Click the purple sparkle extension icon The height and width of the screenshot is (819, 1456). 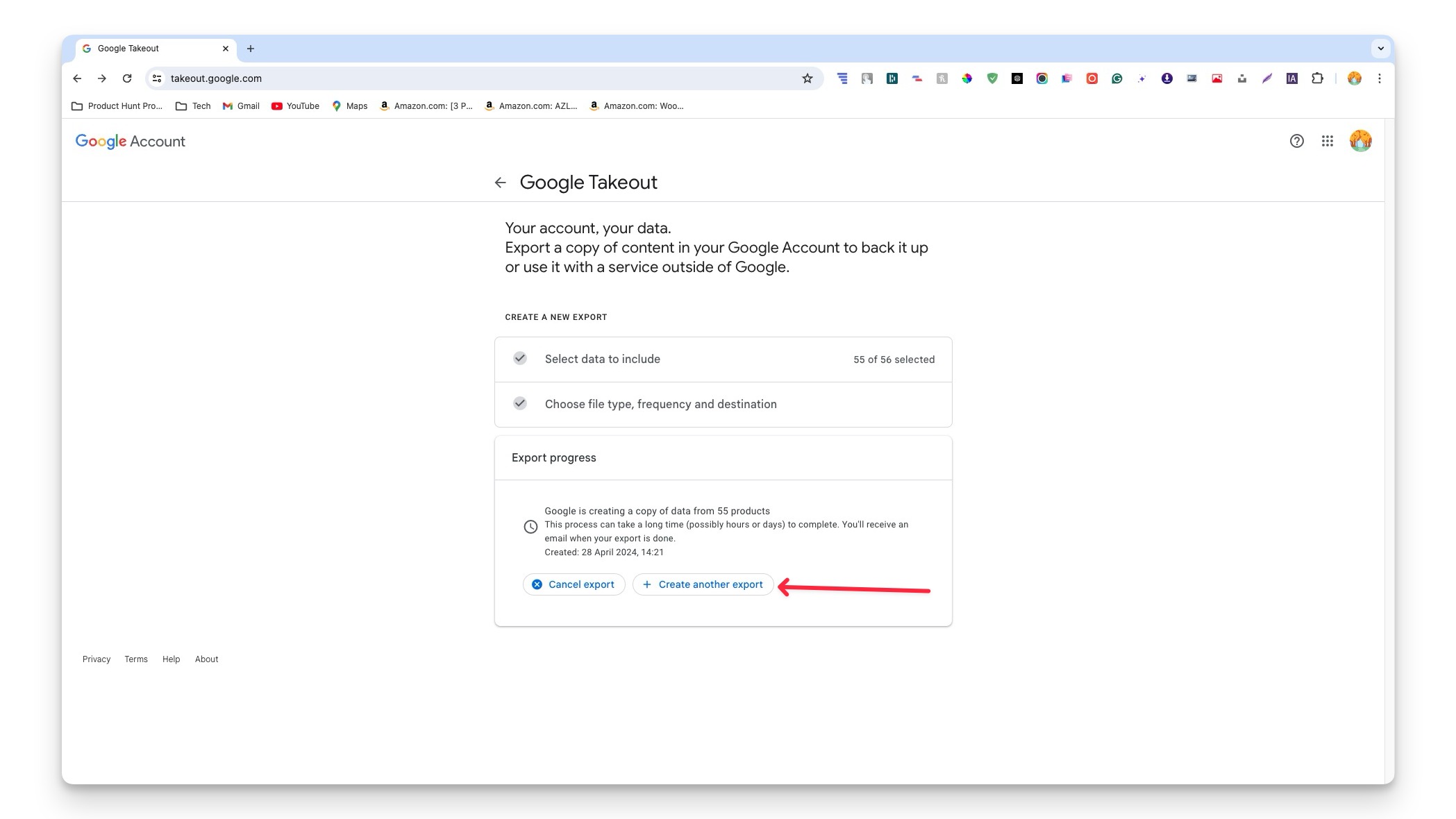click(1142, 78)
